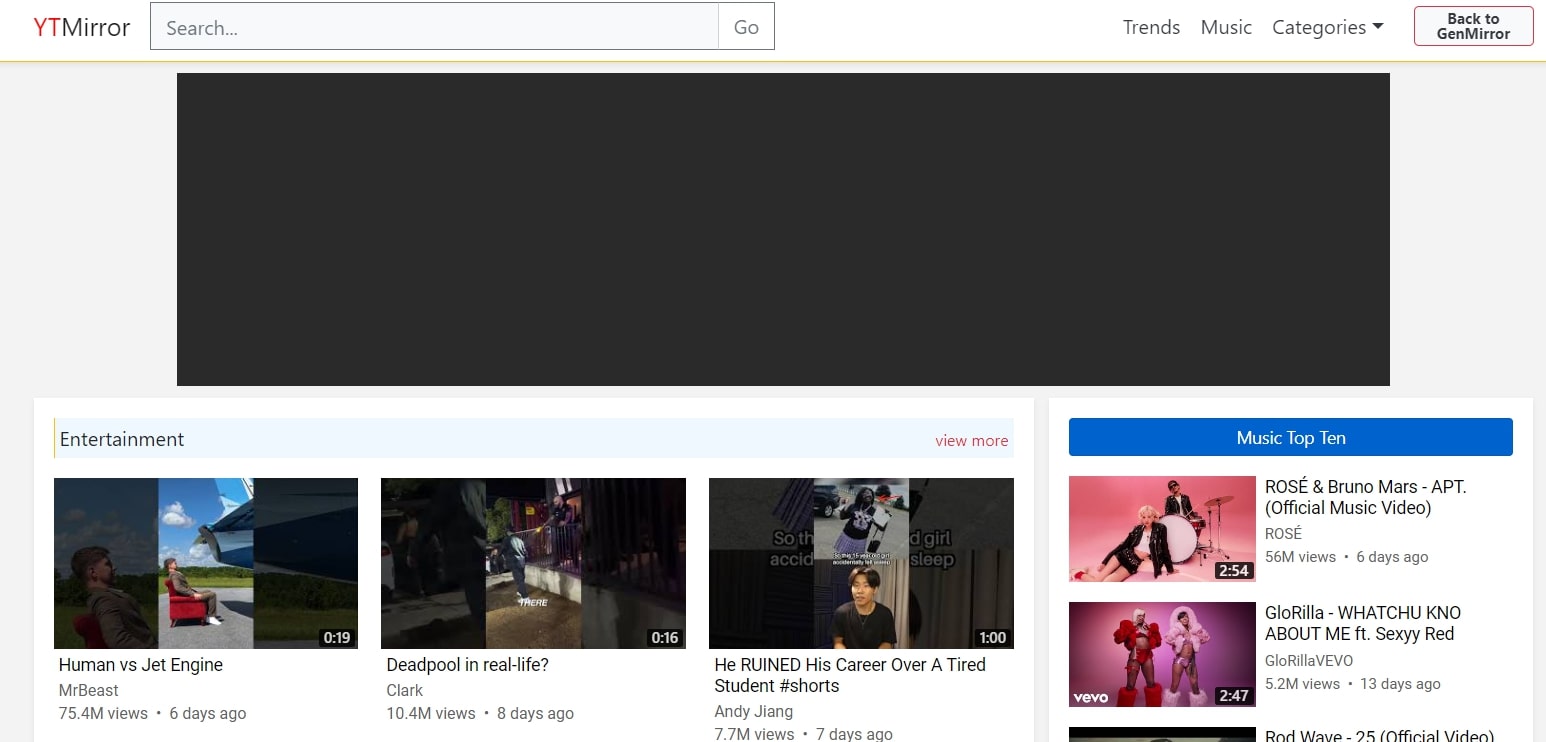
Task: Open "Rod Wave - 25 (Official Video)" title
Action: pos(1380,735)
